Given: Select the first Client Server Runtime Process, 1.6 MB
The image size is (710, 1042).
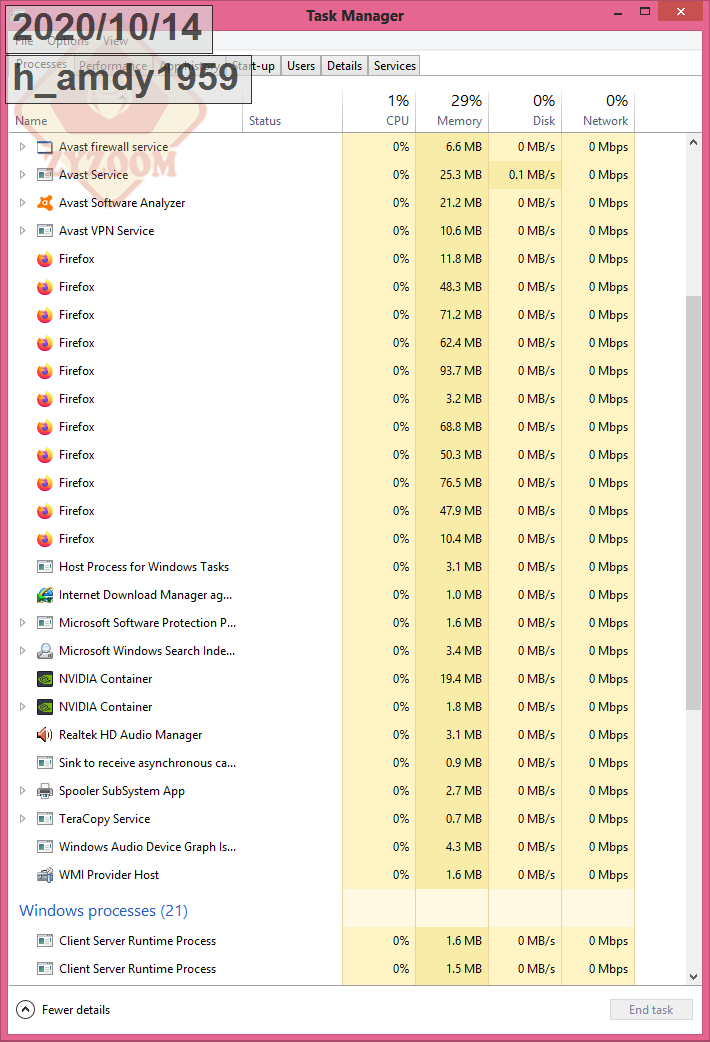Looking at the screenshot, I should [x=322, y=941].
